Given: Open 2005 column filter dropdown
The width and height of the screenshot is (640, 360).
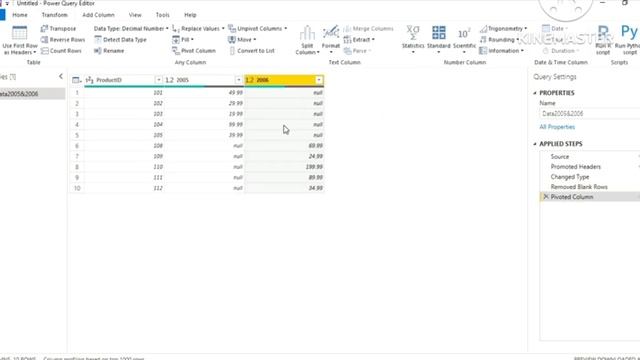Looking at the screenshot, I should coord(238,80).
